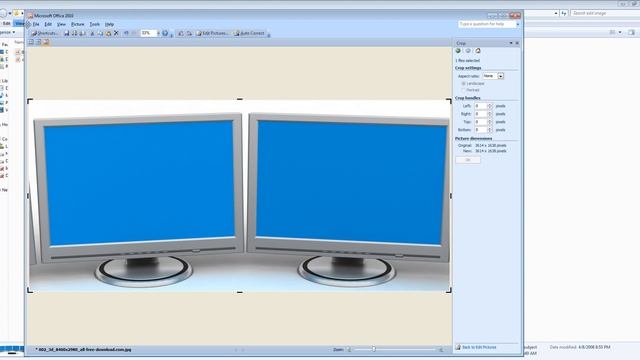Click the Right crop value spinner
640x360 pixels.
coord(490,114)
